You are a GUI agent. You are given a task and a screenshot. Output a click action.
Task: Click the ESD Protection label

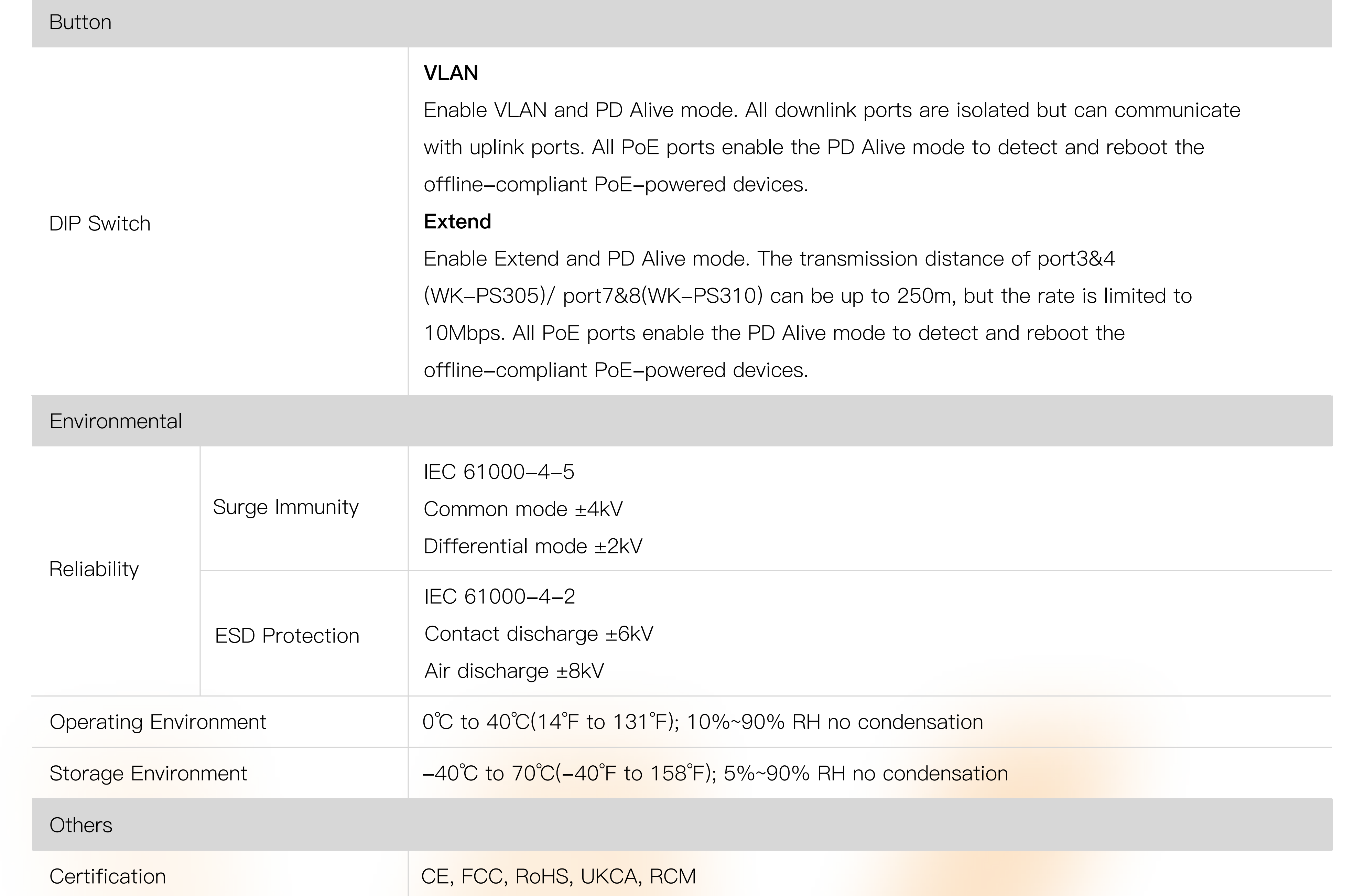[x=287, y=636]
